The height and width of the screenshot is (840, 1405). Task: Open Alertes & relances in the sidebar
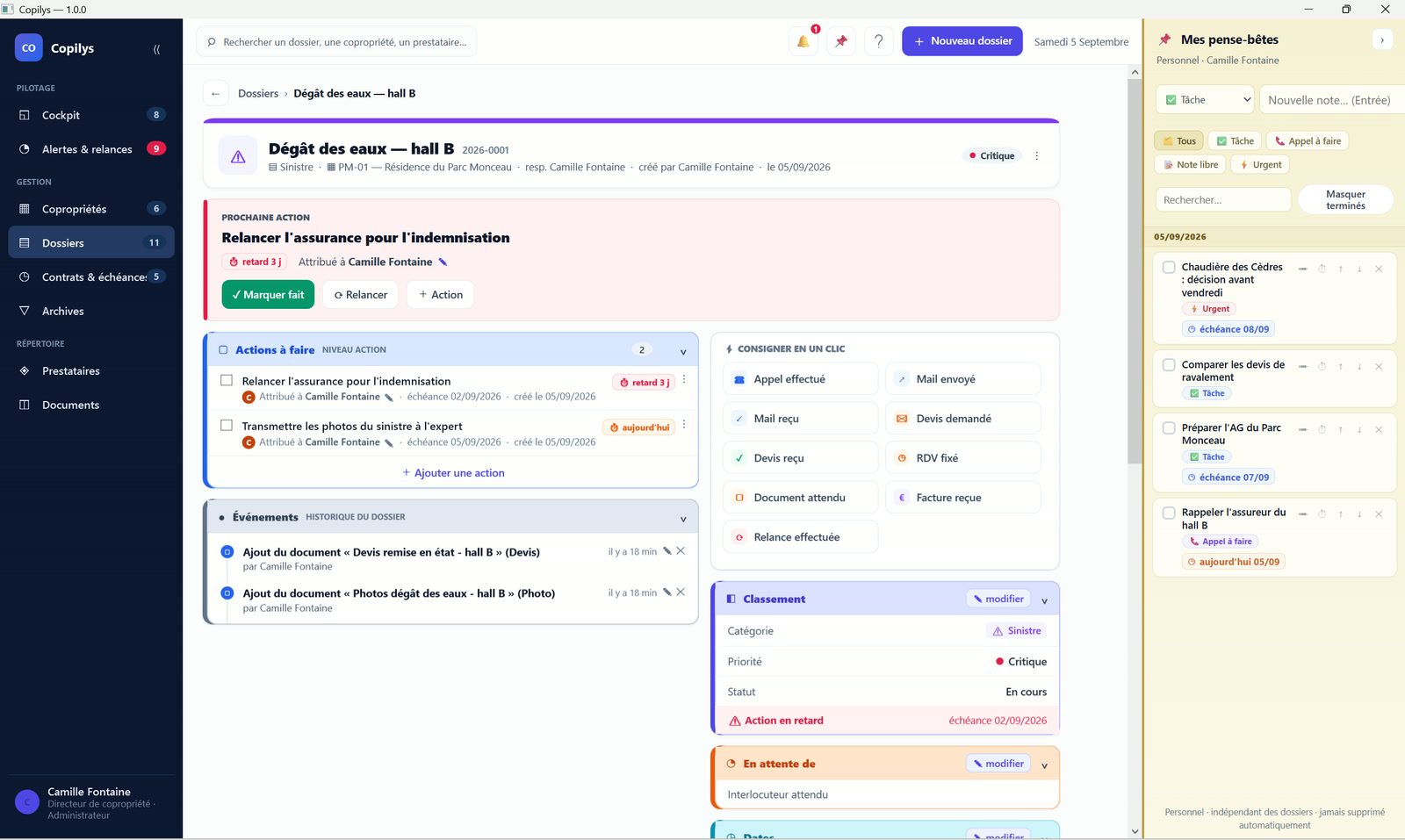point(91,149)
